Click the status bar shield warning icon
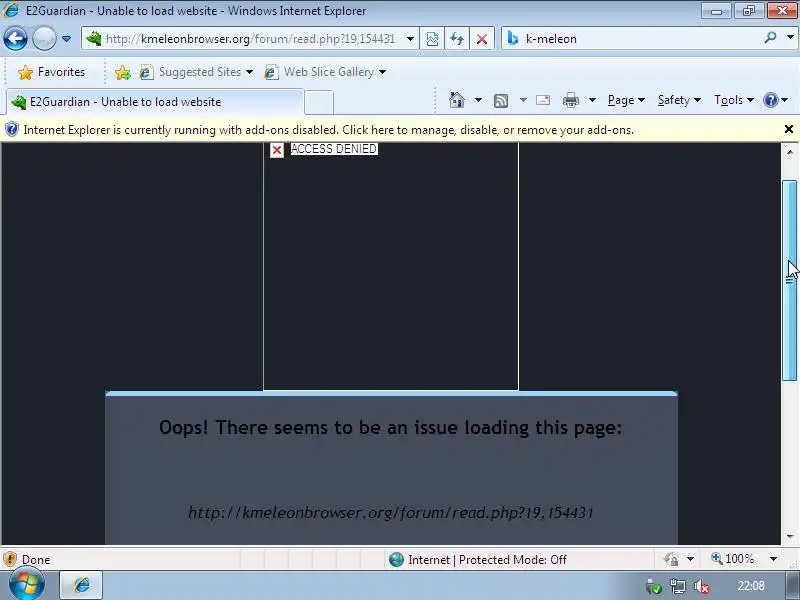Viewport: 800px width, 600px height. [10, 560]
